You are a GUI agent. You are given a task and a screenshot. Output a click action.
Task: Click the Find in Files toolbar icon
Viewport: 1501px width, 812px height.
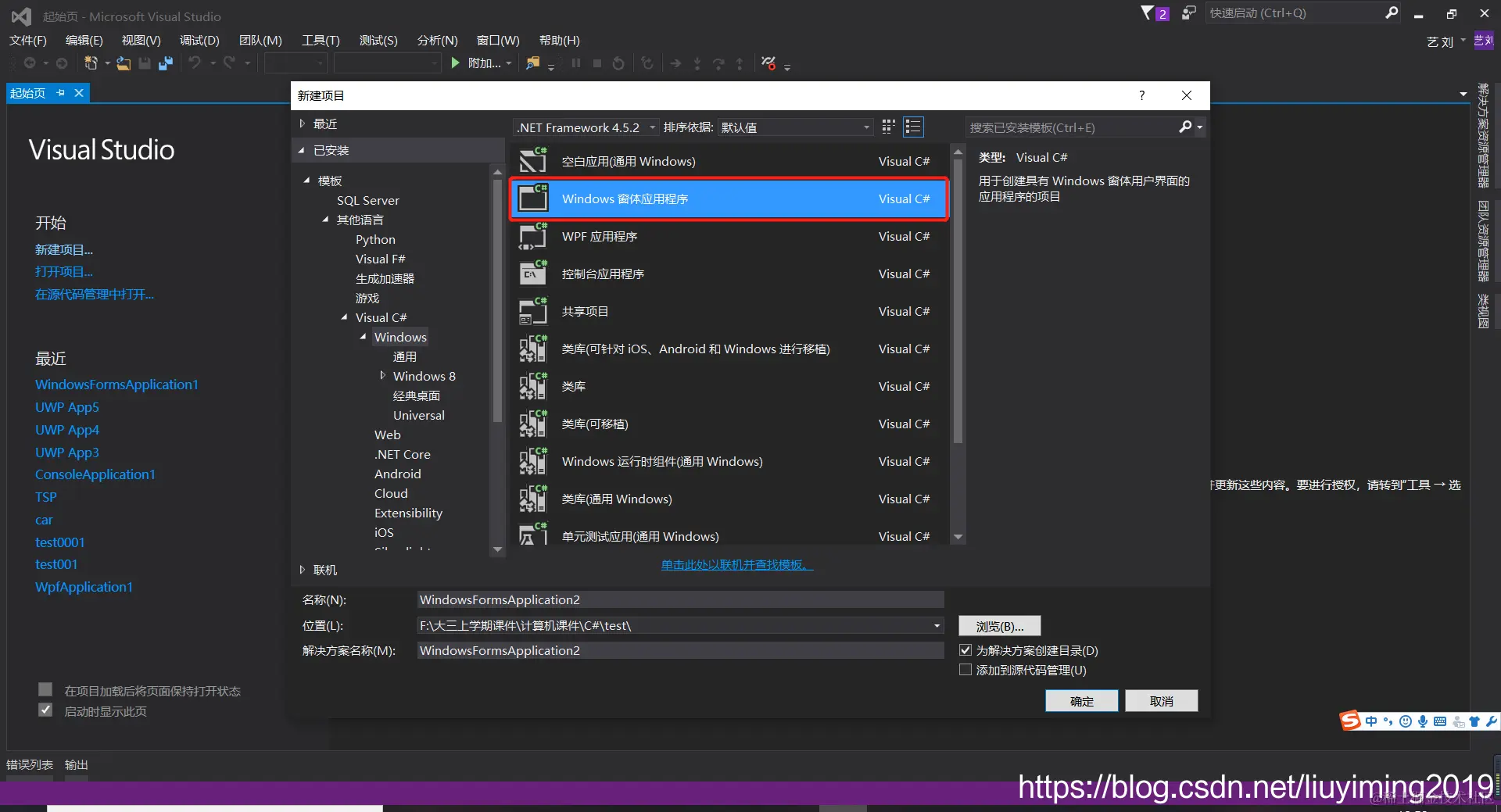pos(532,63)
